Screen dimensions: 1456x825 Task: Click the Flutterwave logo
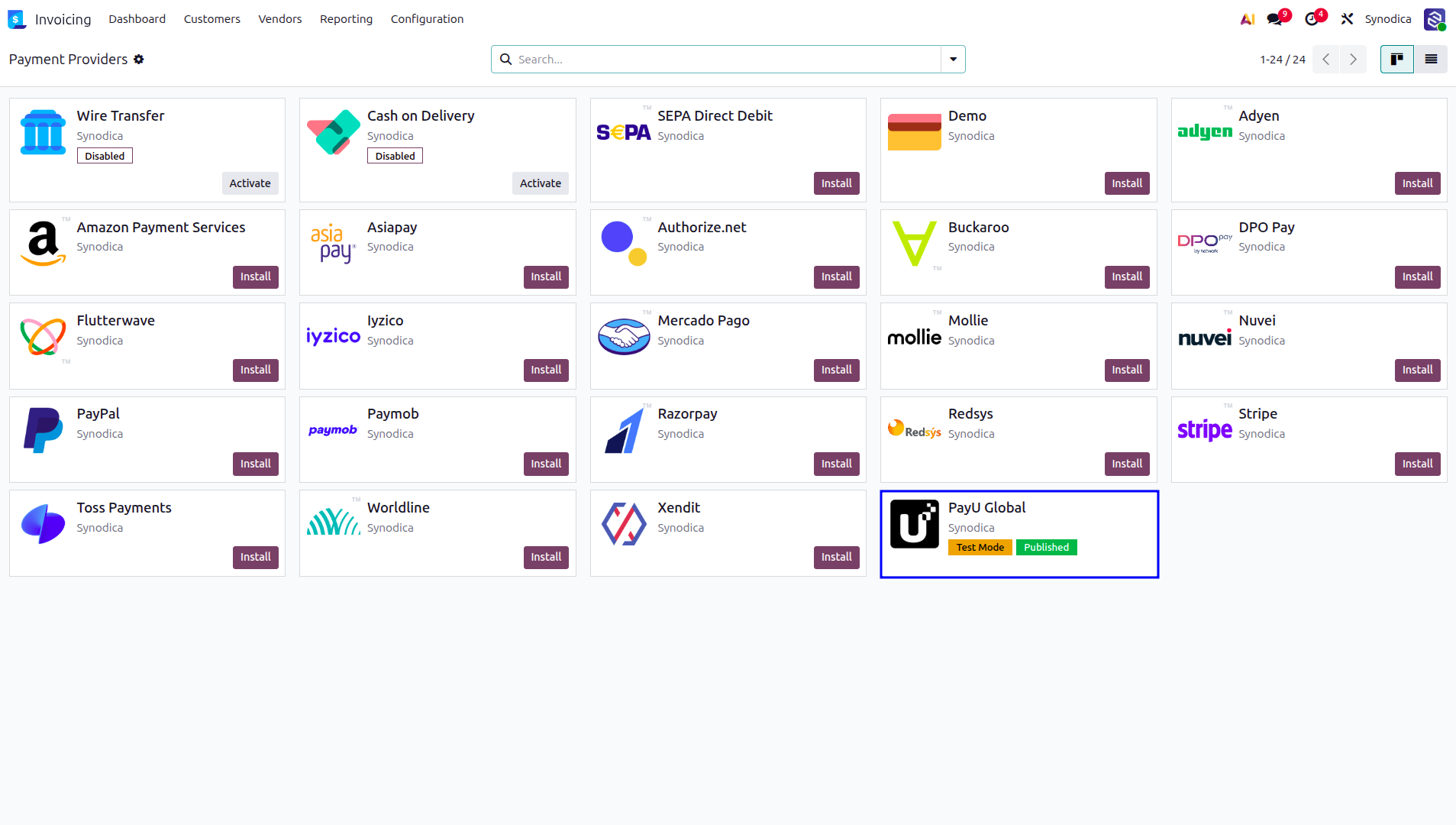[43, 337]
